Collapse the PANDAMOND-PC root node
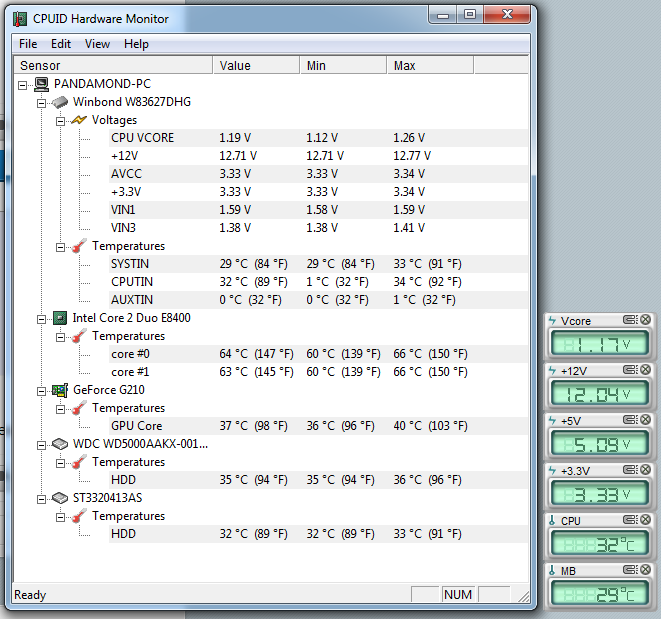The image size is (661, 619). pyautogui.click(x=22, y=86)
